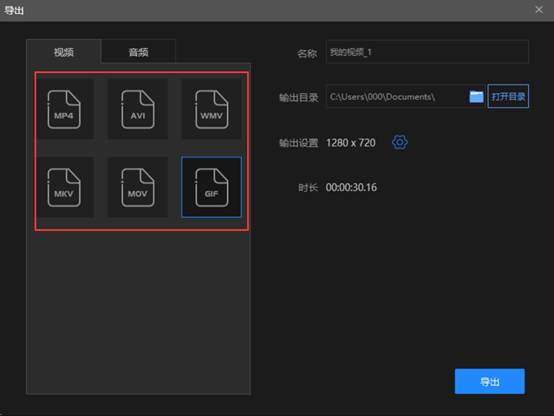Image resolution: width=554 pixels, height=416 pixels.
Task: Select the GIF export format
Action: coord(212,187)
